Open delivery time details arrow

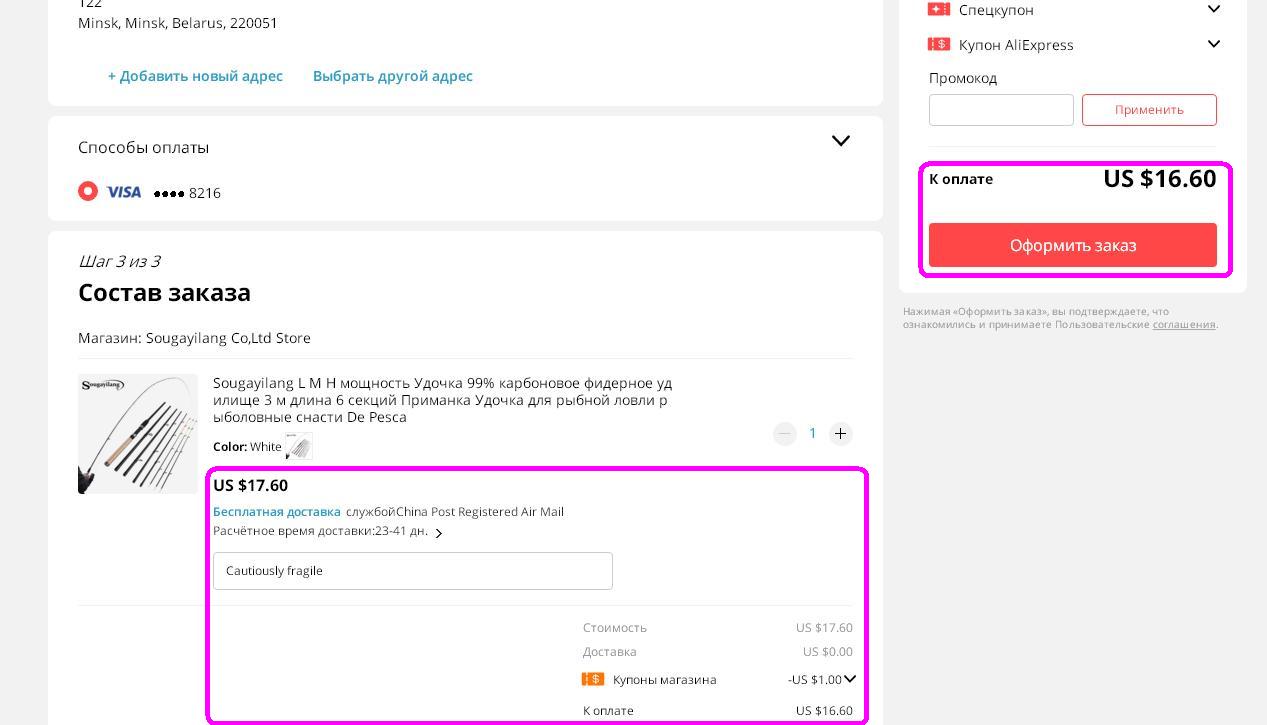438,533
